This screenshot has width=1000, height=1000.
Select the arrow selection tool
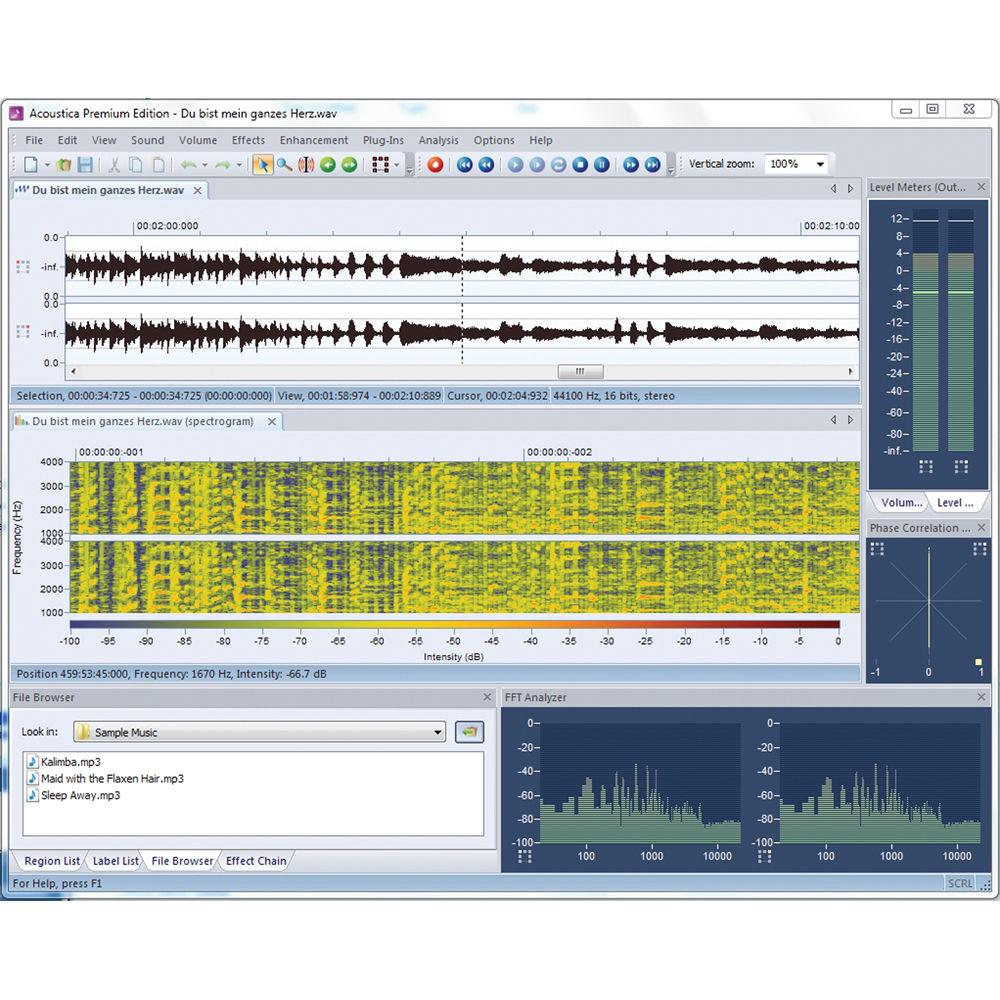tap(264, 164)
